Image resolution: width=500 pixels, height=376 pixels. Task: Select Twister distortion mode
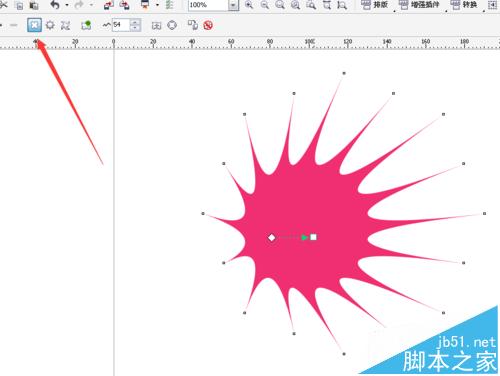65,25
